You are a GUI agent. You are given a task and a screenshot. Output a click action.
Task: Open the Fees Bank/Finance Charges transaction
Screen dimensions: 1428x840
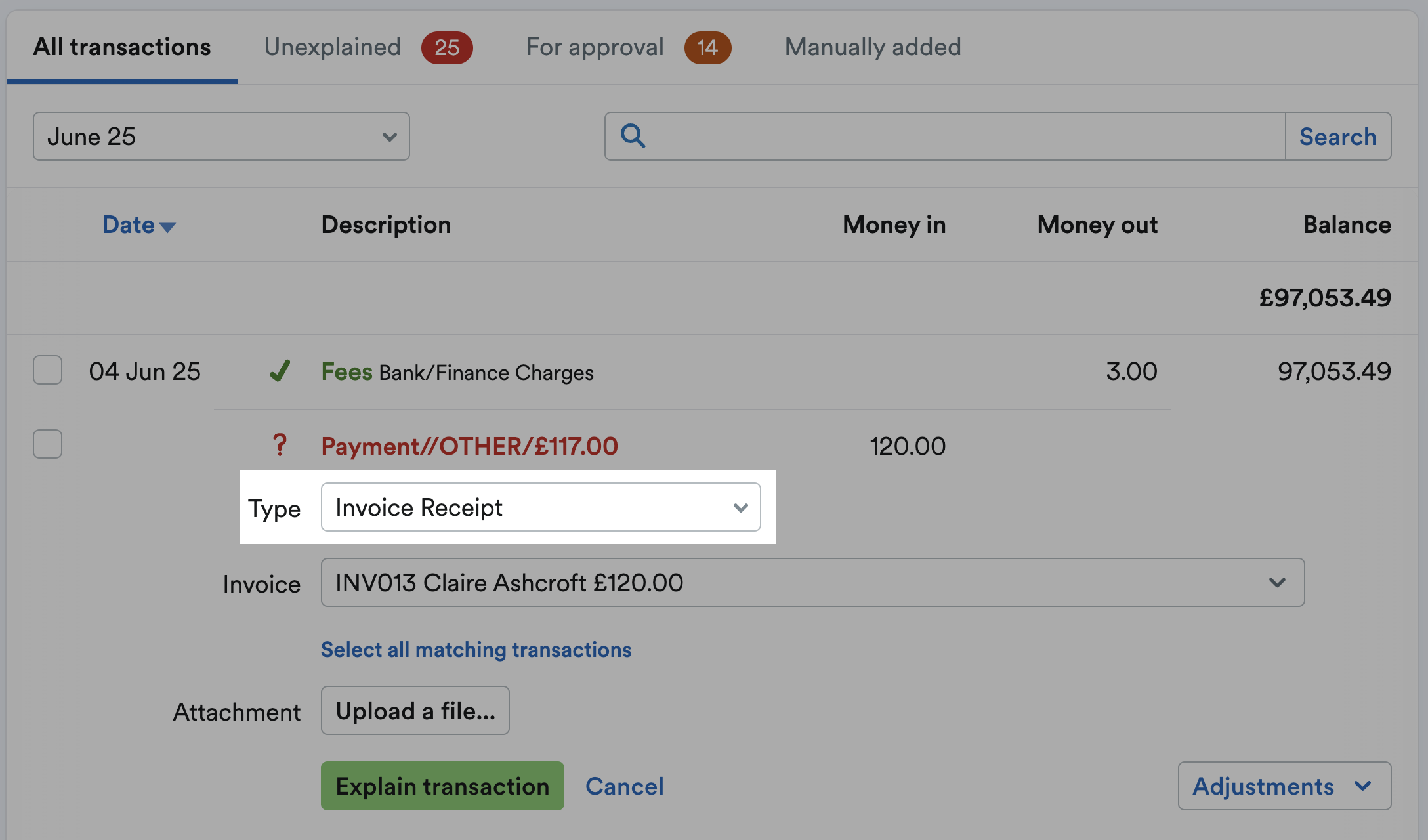(x=457, y=372)
